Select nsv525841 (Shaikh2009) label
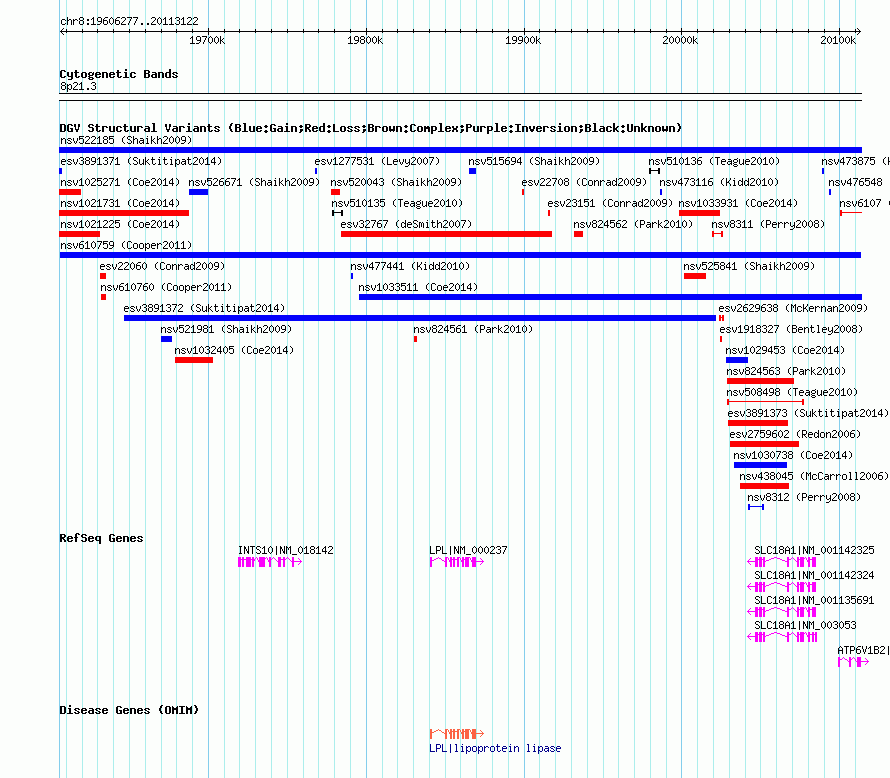The width and height of the screenshot is (890, 778). point(749,266)
